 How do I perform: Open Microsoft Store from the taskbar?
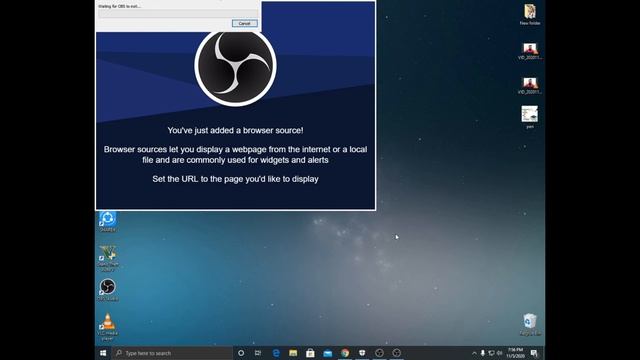click(310, 353)
